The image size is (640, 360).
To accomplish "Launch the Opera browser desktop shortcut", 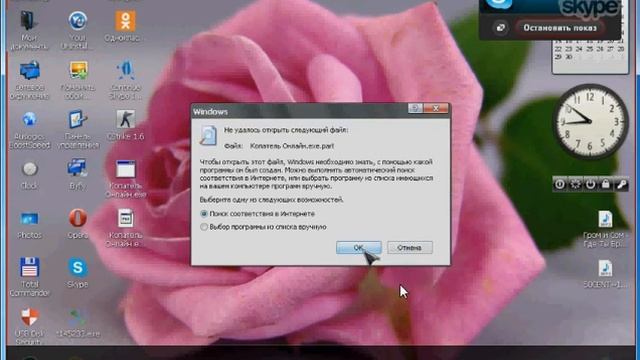I will point(78,224).
